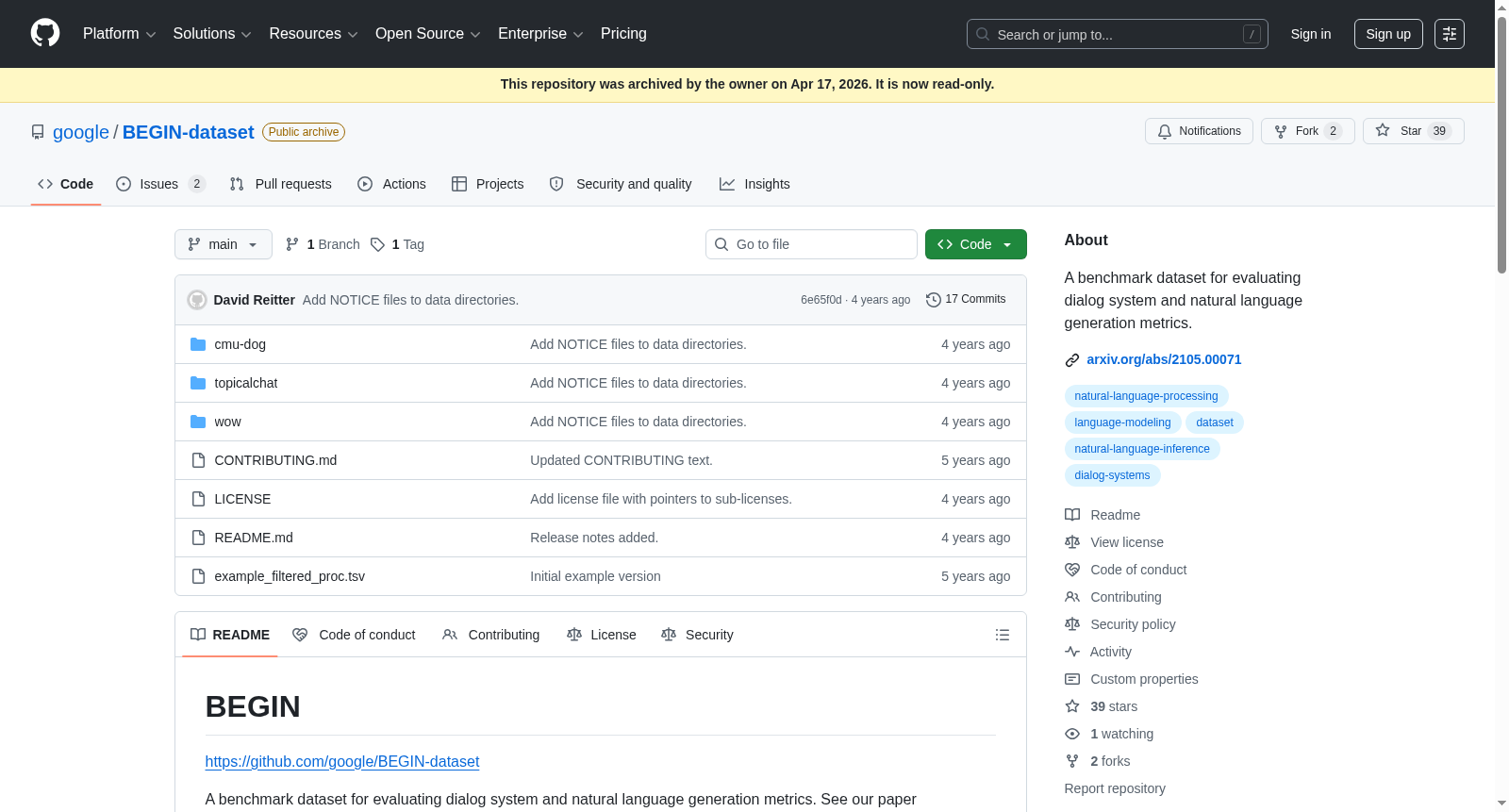Click the topicalchat folder icon
Image resolution: width=1509 pixels, height=812 pixels.
coord(198,383)
